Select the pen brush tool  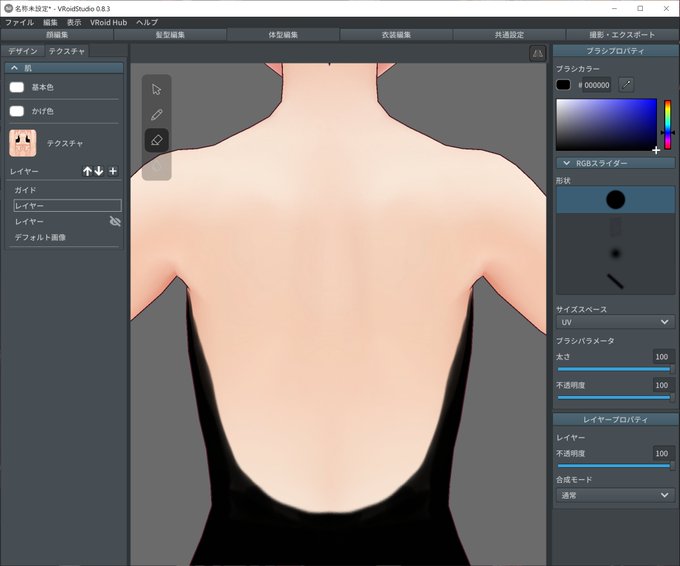(x=157, y=115)
